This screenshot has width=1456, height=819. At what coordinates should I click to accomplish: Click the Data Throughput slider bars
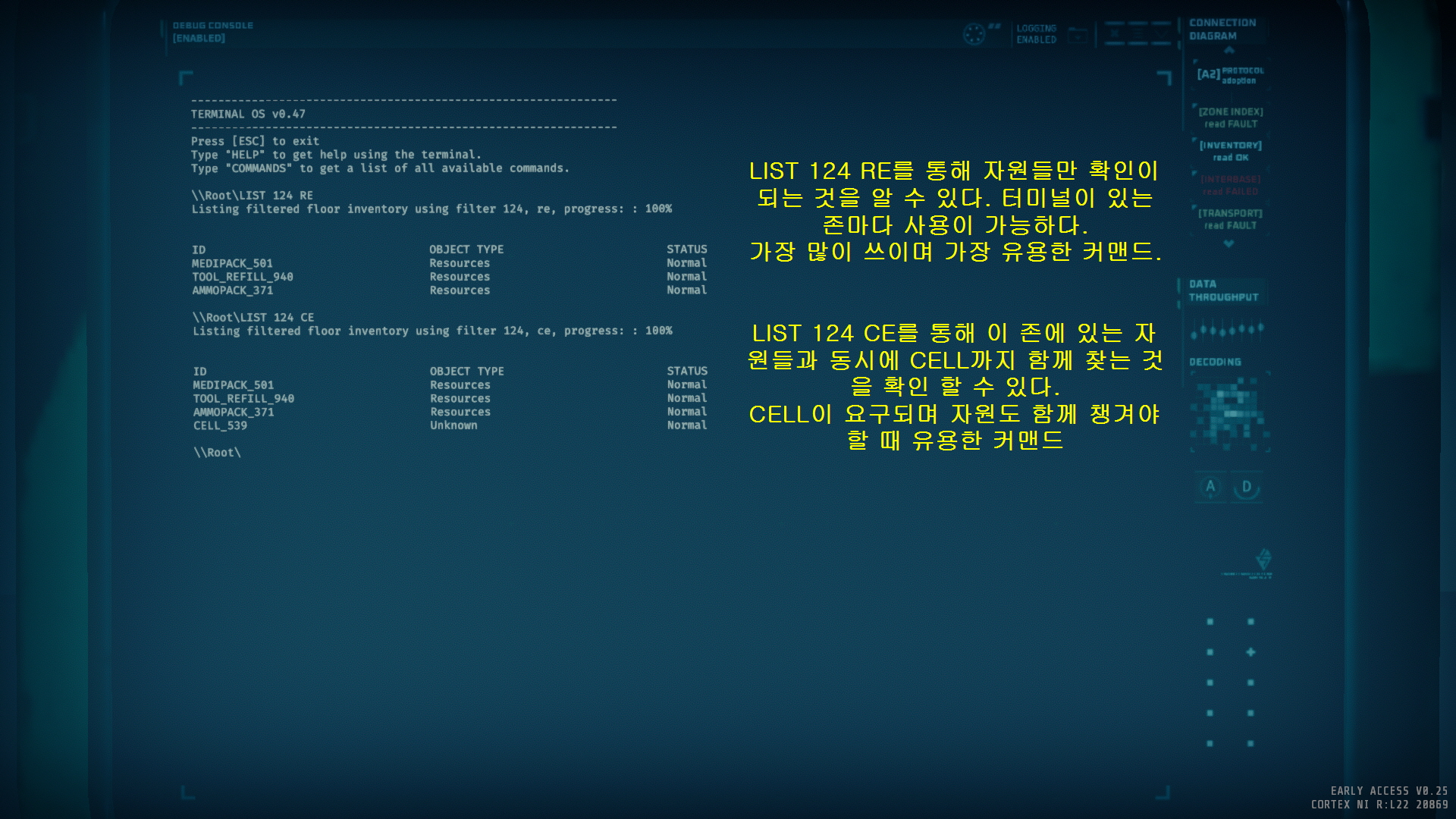coord(1227,330)
